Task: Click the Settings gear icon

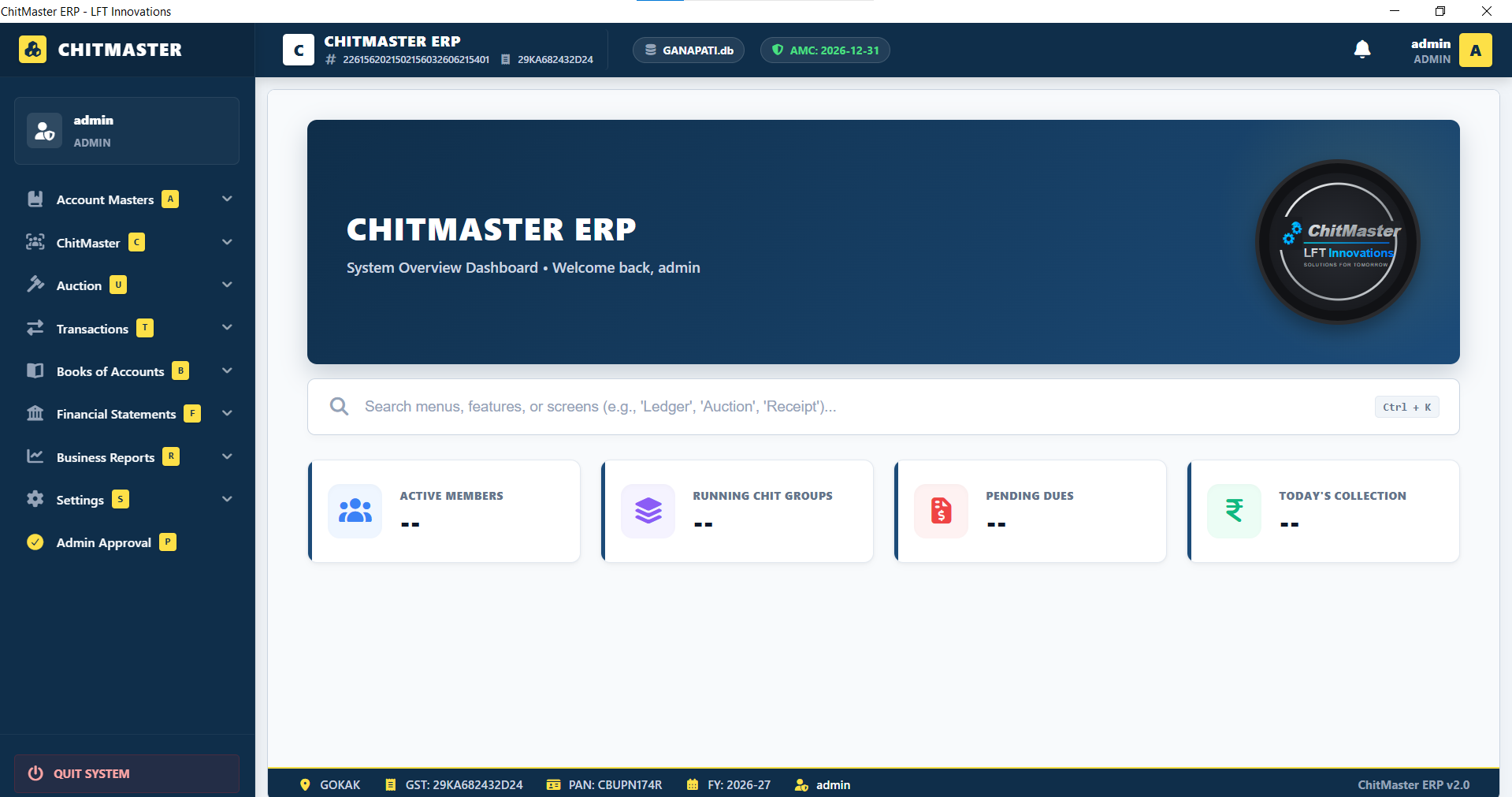Action: click(35, 499)
